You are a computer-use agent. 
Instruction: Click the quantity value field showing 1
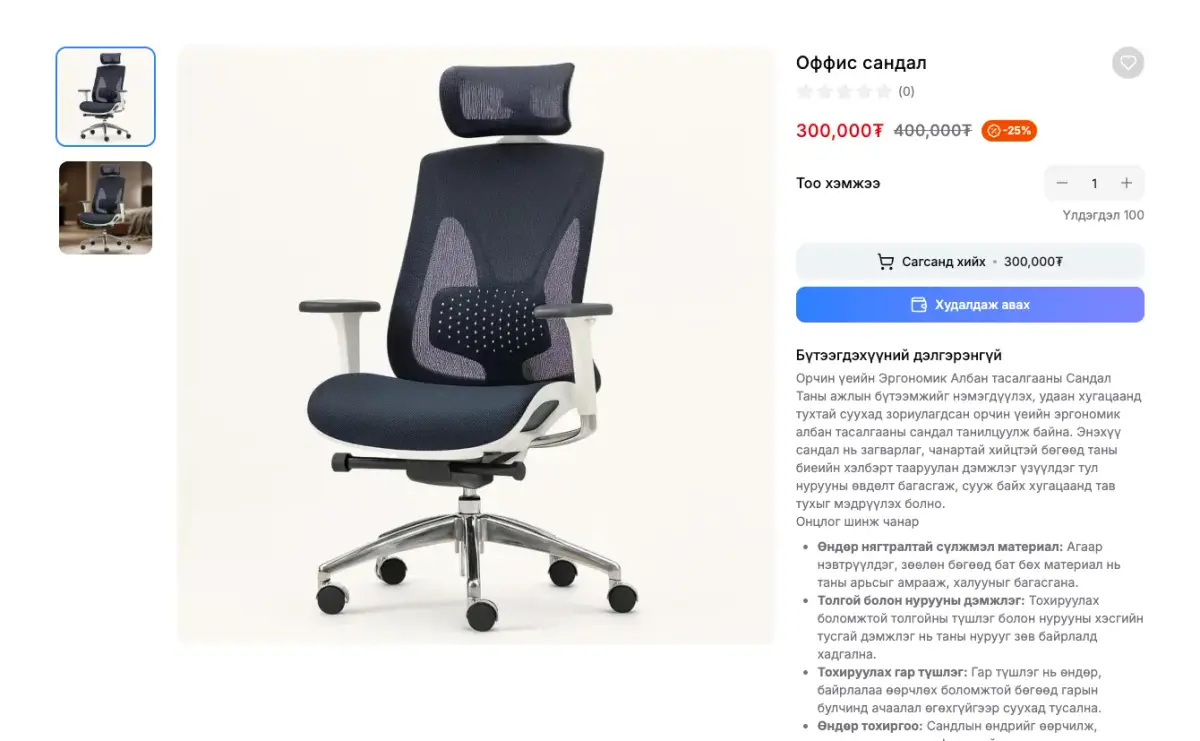[1094, 183]
